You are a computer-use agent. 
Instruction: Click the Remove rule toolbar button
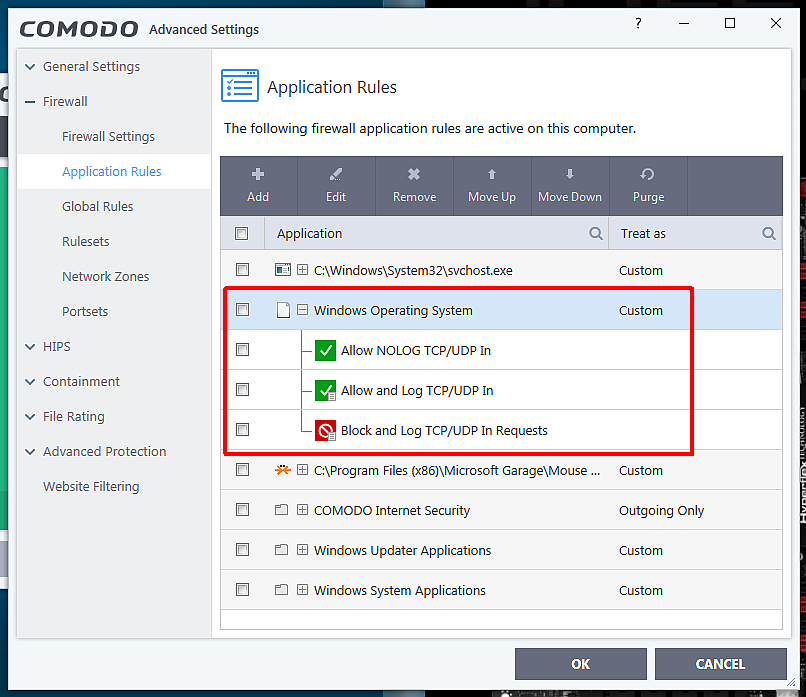click(x=414, y=186)
